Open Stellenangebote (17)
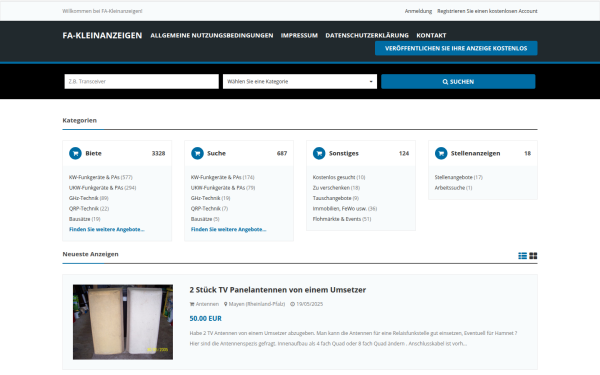 tap(459, 178)
